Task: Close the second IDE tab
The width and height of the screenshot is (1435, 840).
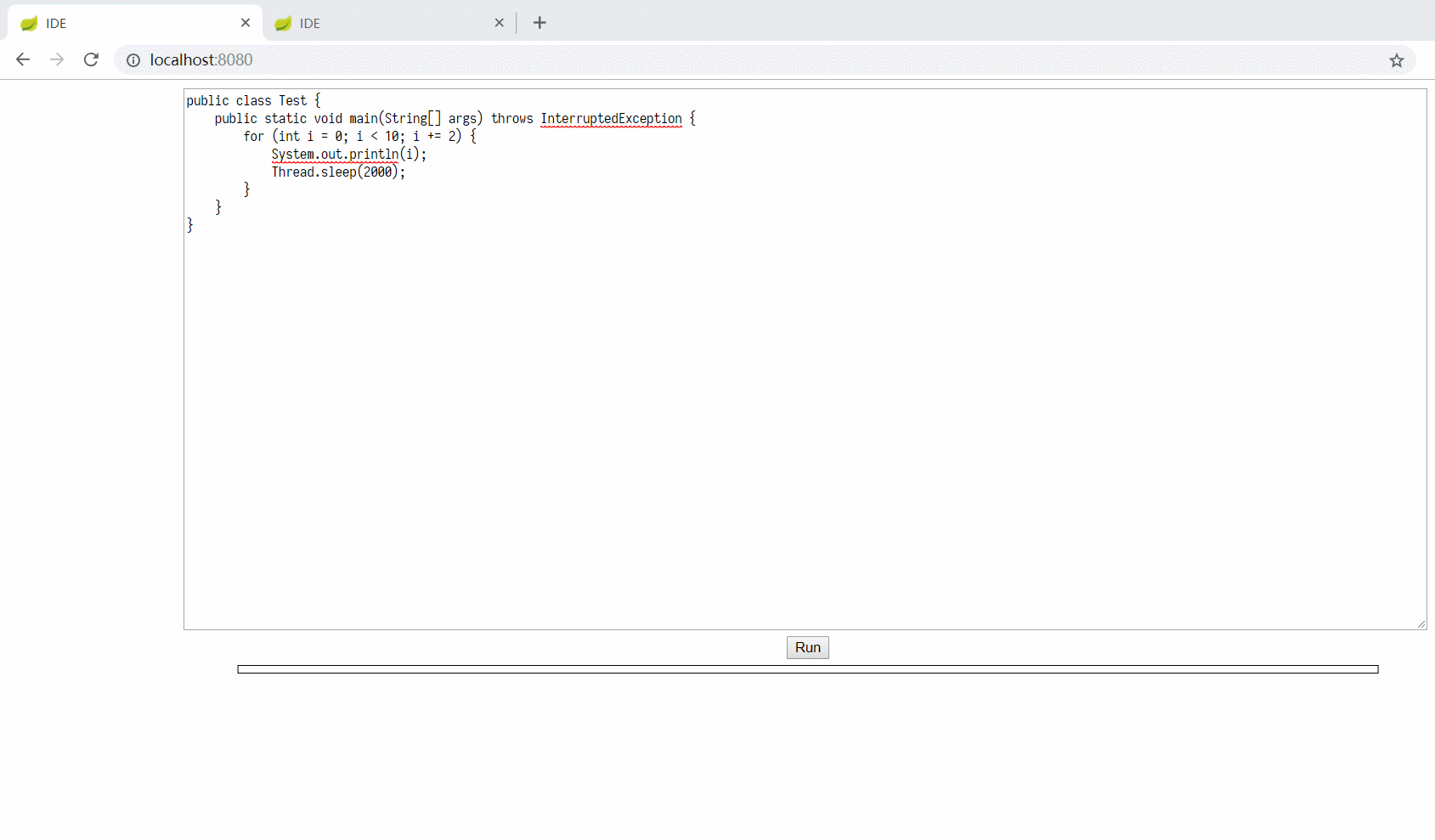Action: [x=500, y=23]
